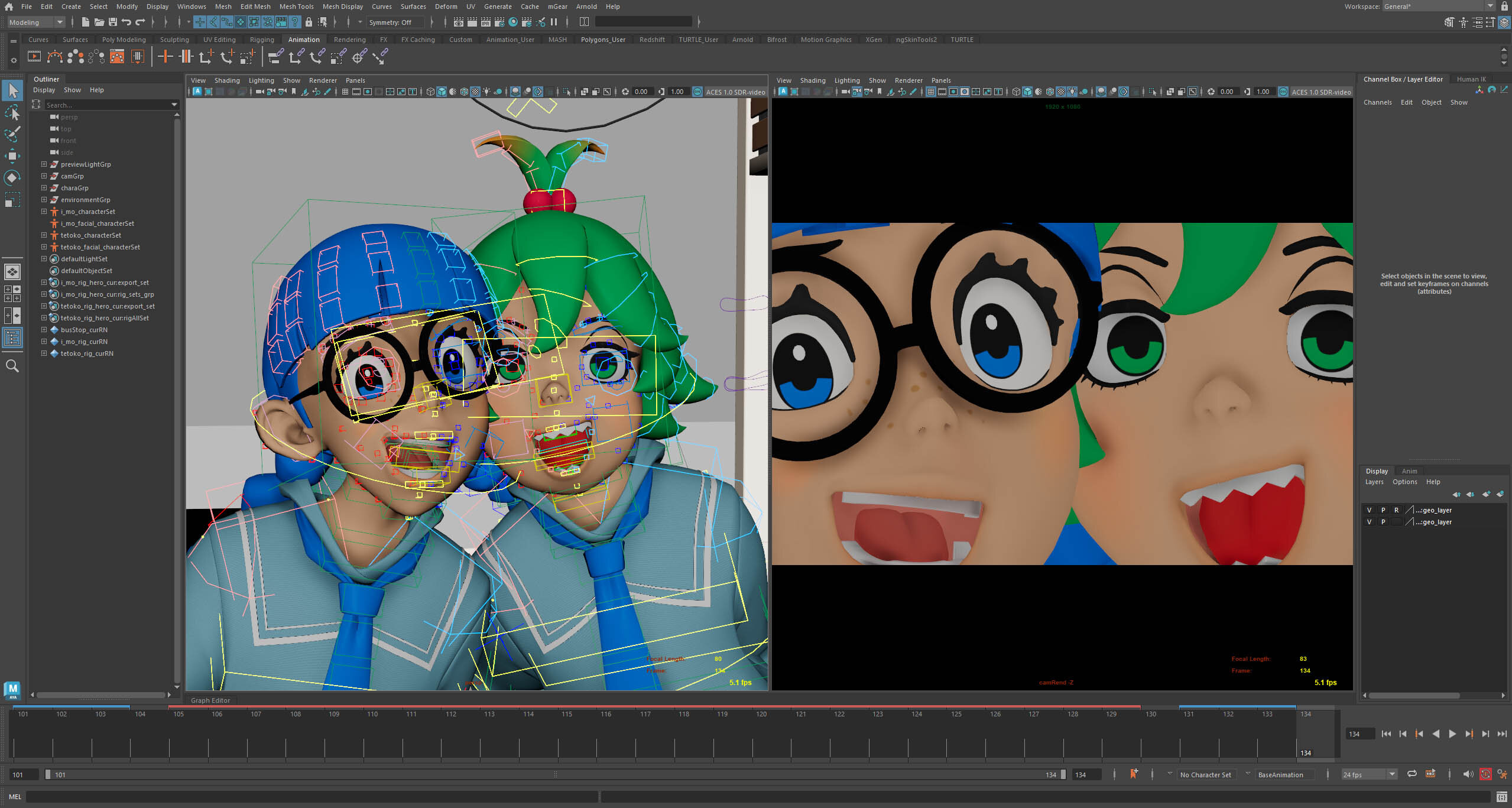Activate the Rotate tool
1512x808 pixels.
pos(12,177)
